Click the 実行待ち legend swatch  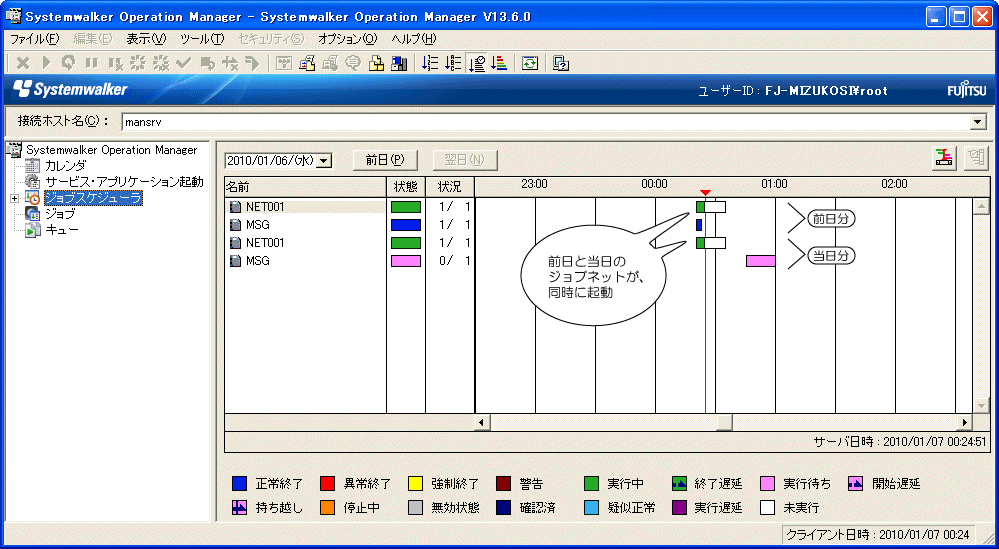[768, 484]
